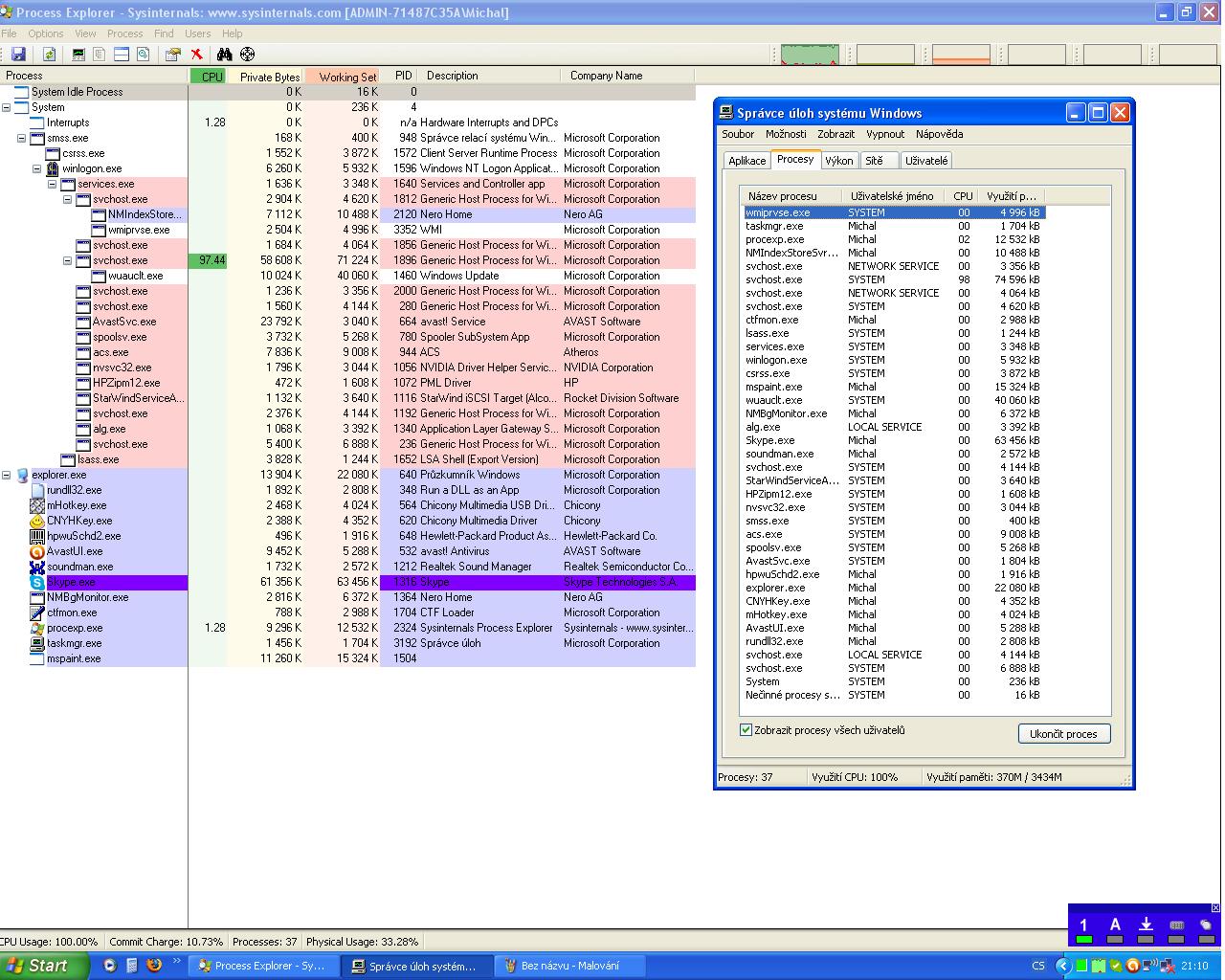This screenshot has height=980, width=1225.
Task: Open the File menu in Process Explorer
Action: 9,33
